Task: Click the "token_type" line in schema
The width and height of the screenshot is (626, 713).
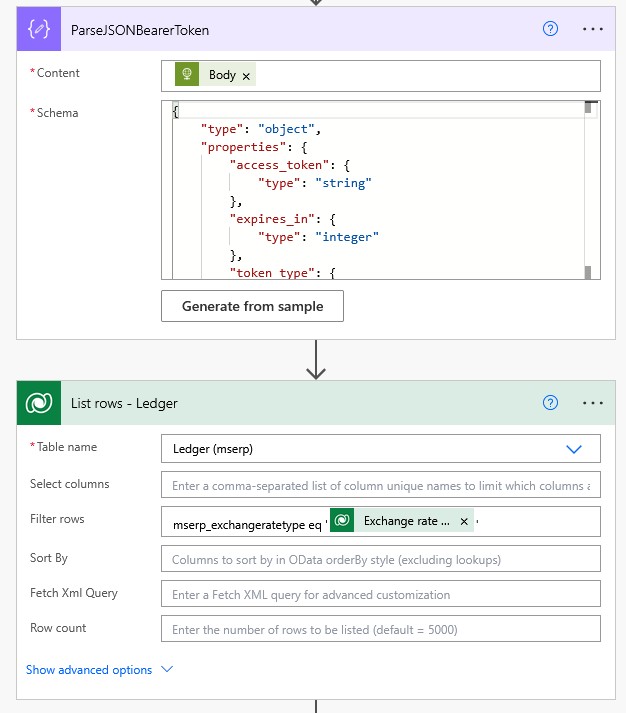Action: click(x=282, y=273)
